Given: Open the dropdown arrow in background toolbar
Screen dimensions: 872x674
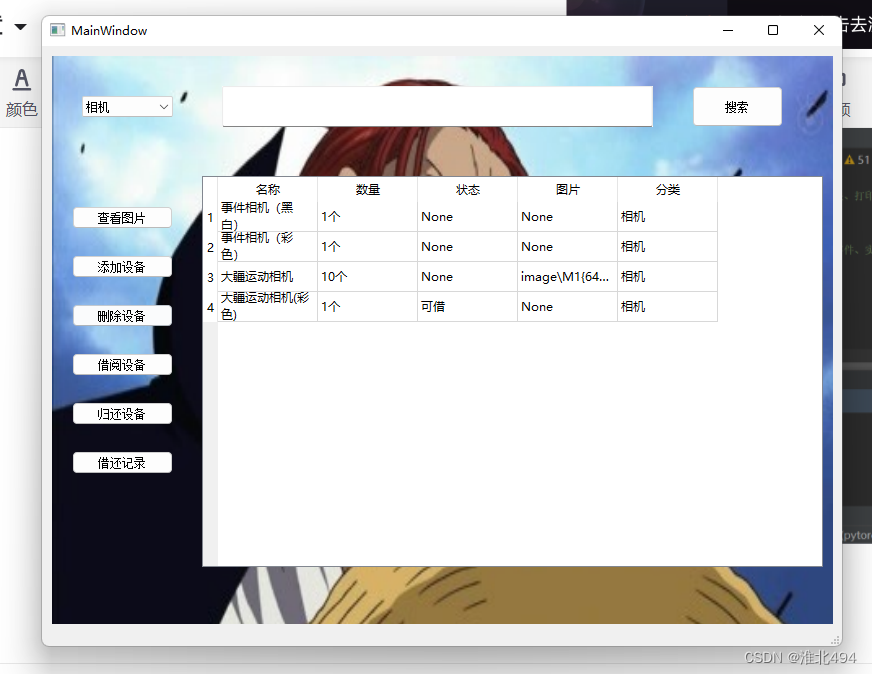Looking at the screenshot, I should tap(21, 27).
